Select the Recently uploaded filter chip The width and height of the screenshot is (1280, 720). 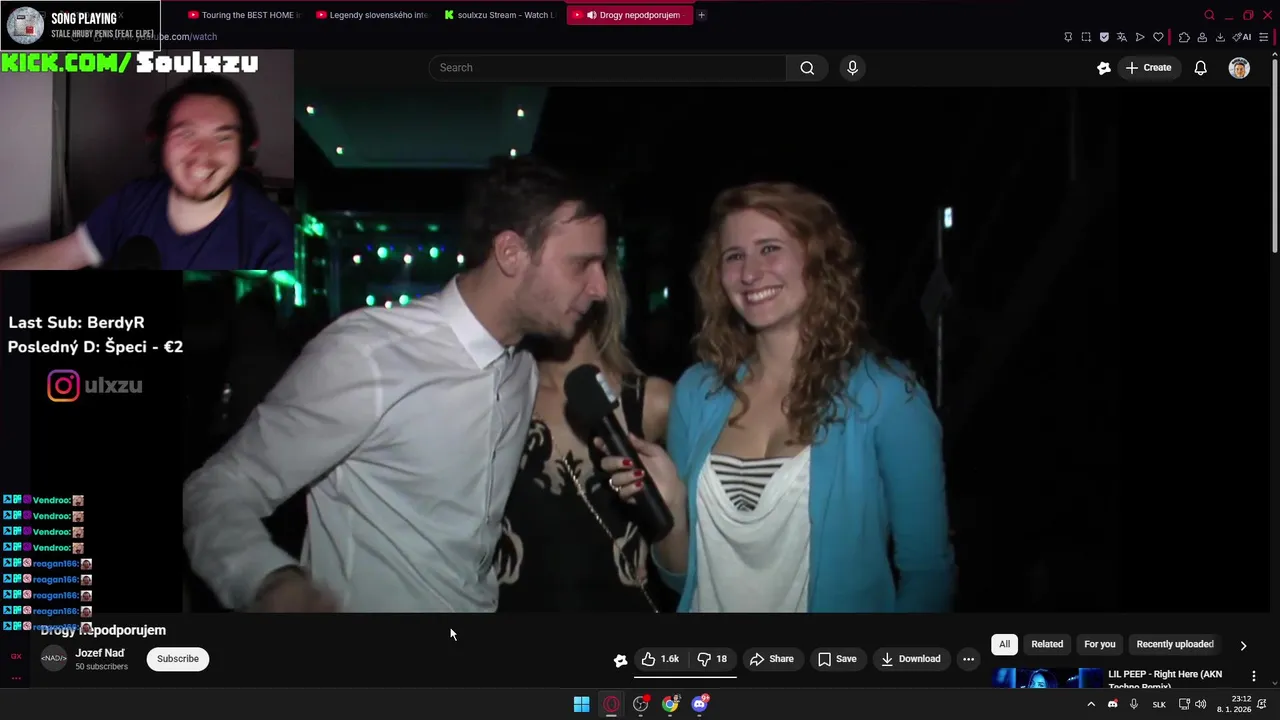[x=1175, y=644]
